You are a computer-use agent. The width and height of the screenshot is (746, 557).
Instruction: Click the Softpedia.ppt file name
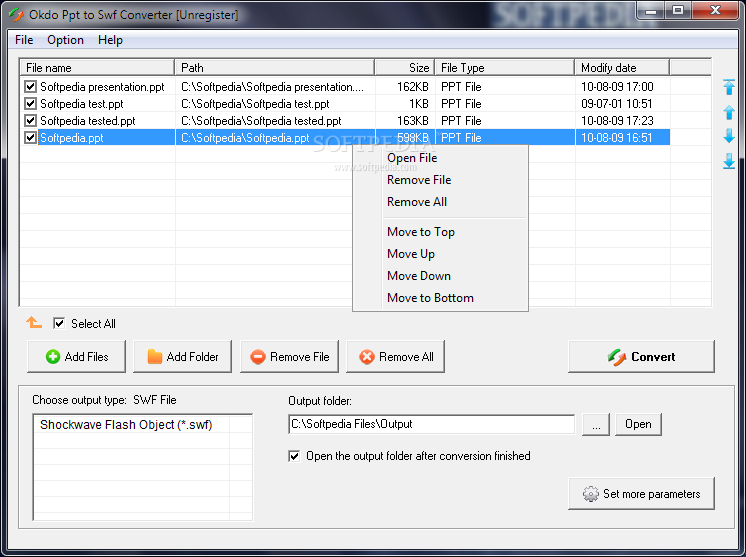pyautogui.click(x=72, y=138)
